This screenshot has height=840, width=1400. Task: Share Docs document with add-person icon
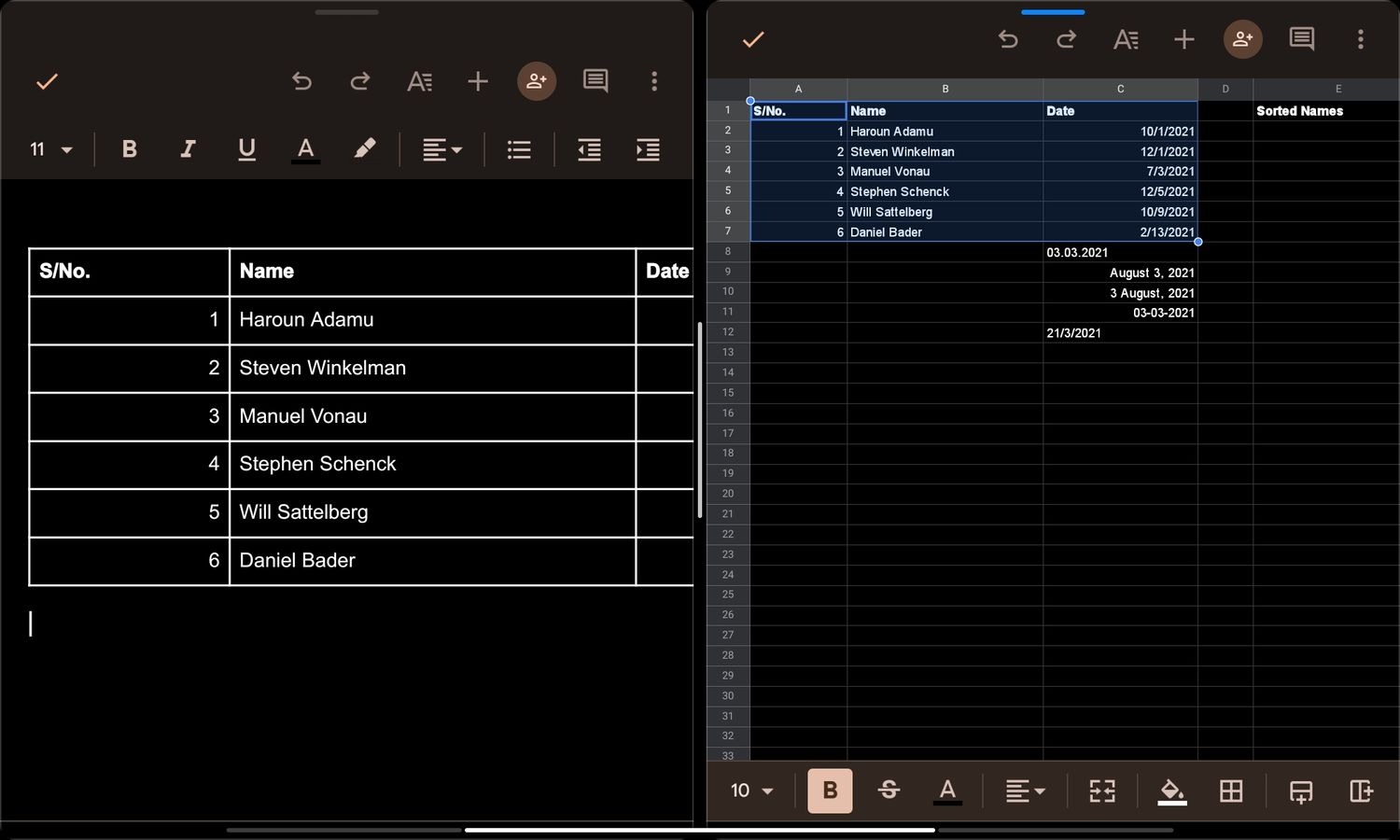tap(537, 81)
